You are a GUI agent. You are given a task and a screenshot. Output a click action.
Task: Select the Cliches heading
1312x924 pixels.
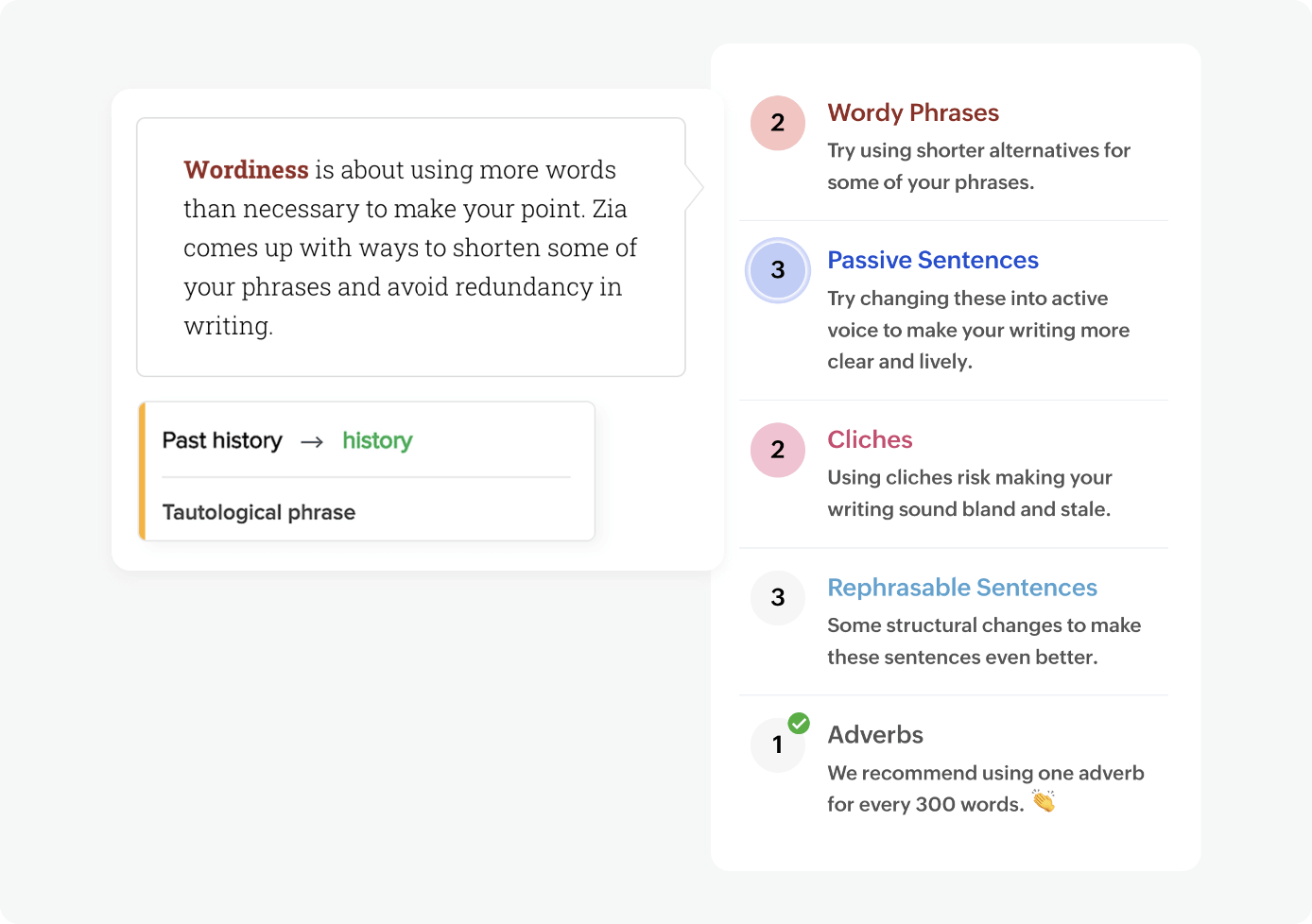pyautogui.click(x=870, y=439)
